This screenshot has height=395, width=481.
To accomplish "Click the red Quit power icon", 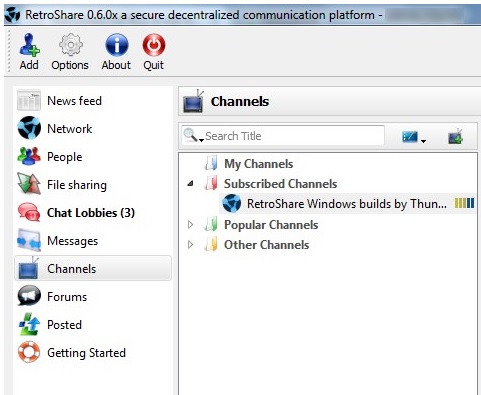I will [154, 45].
